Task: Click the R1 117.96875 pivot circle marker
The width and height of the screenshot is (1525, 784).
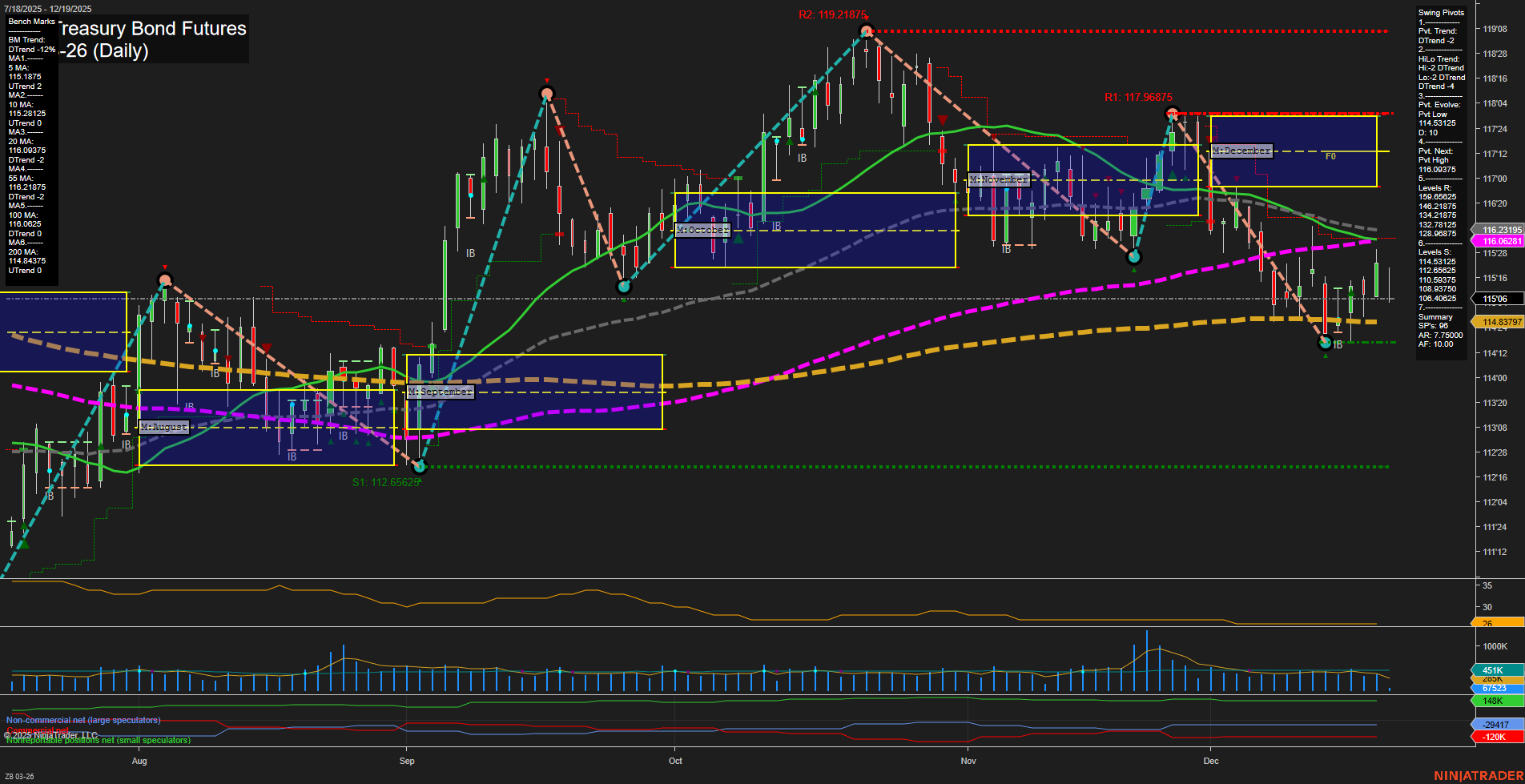Action: pyautogui.click(x=1172, y=113)
